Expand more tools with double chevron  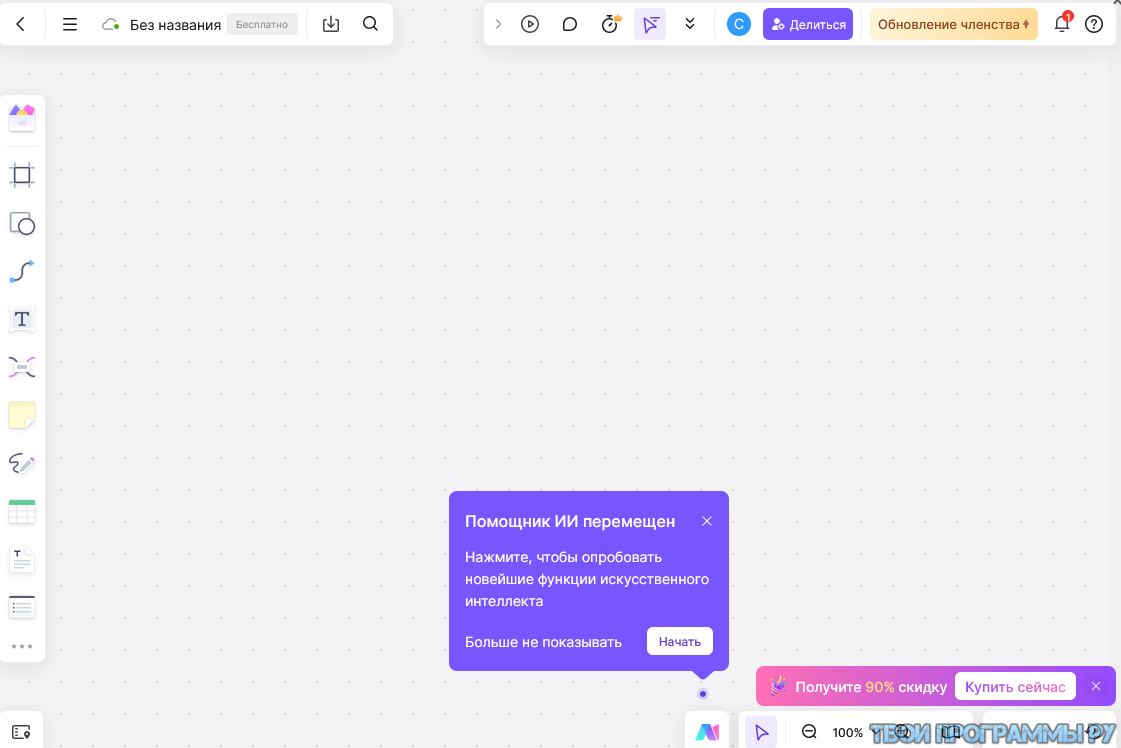(x=690, y=24)
